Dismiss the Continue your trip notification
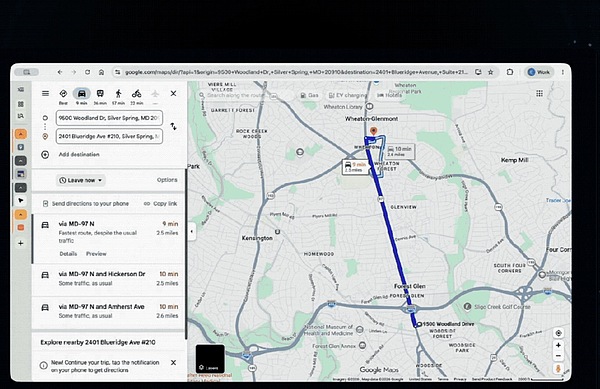600x389 pixels. click(173, 363)
